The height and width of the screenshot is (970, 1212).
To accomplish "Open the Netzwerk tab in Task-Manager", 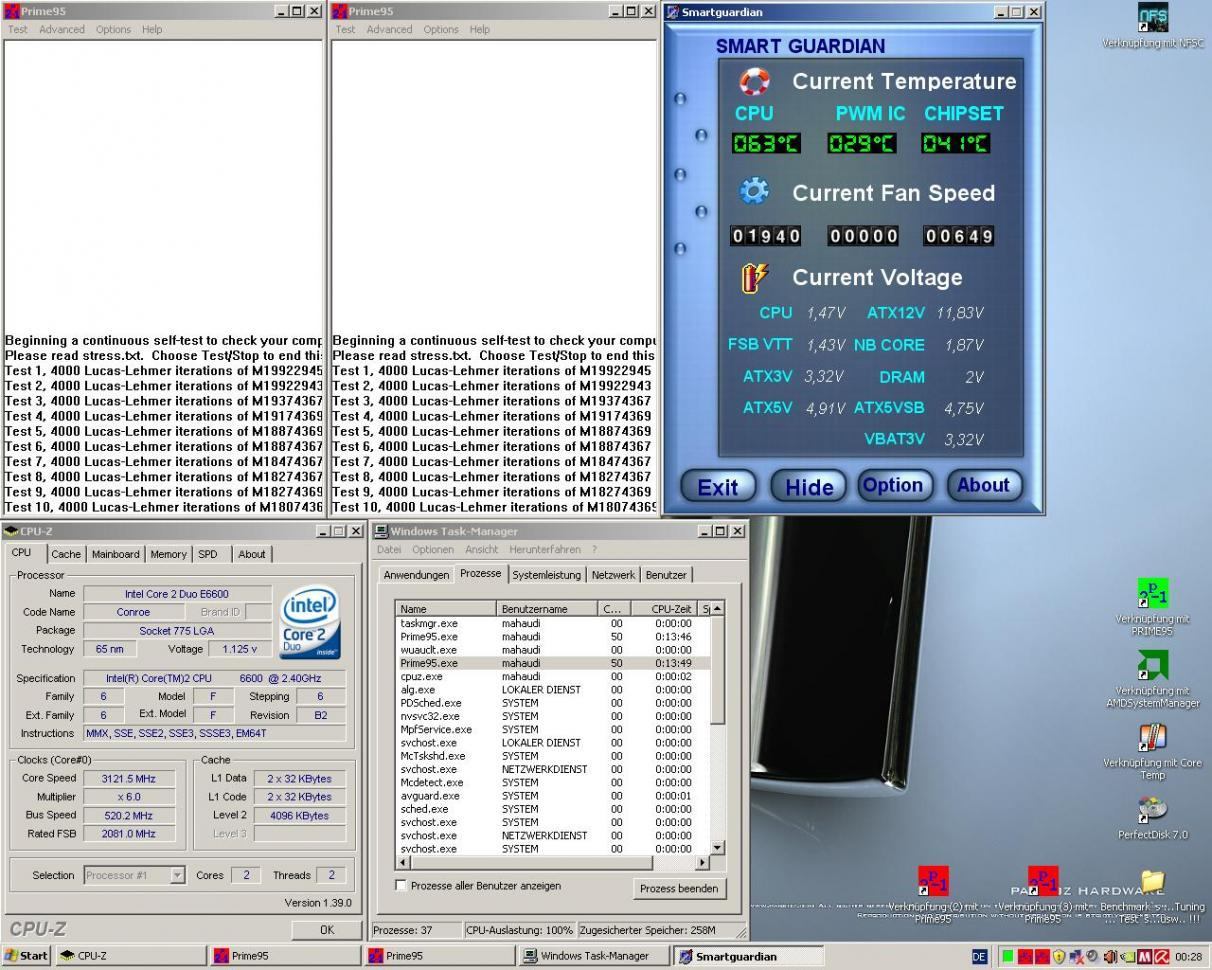I will point(613,575).
